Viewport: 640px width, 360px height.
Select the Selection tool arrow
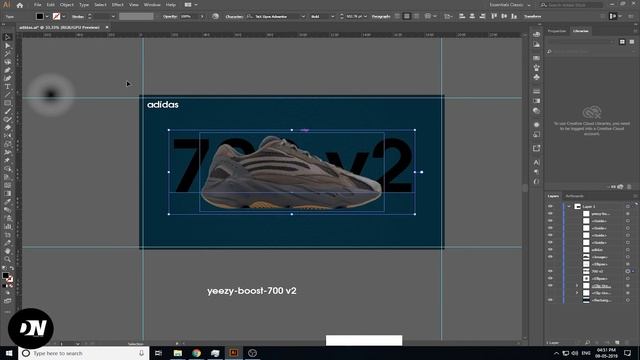pyautogui.click(x=7, y=37)
